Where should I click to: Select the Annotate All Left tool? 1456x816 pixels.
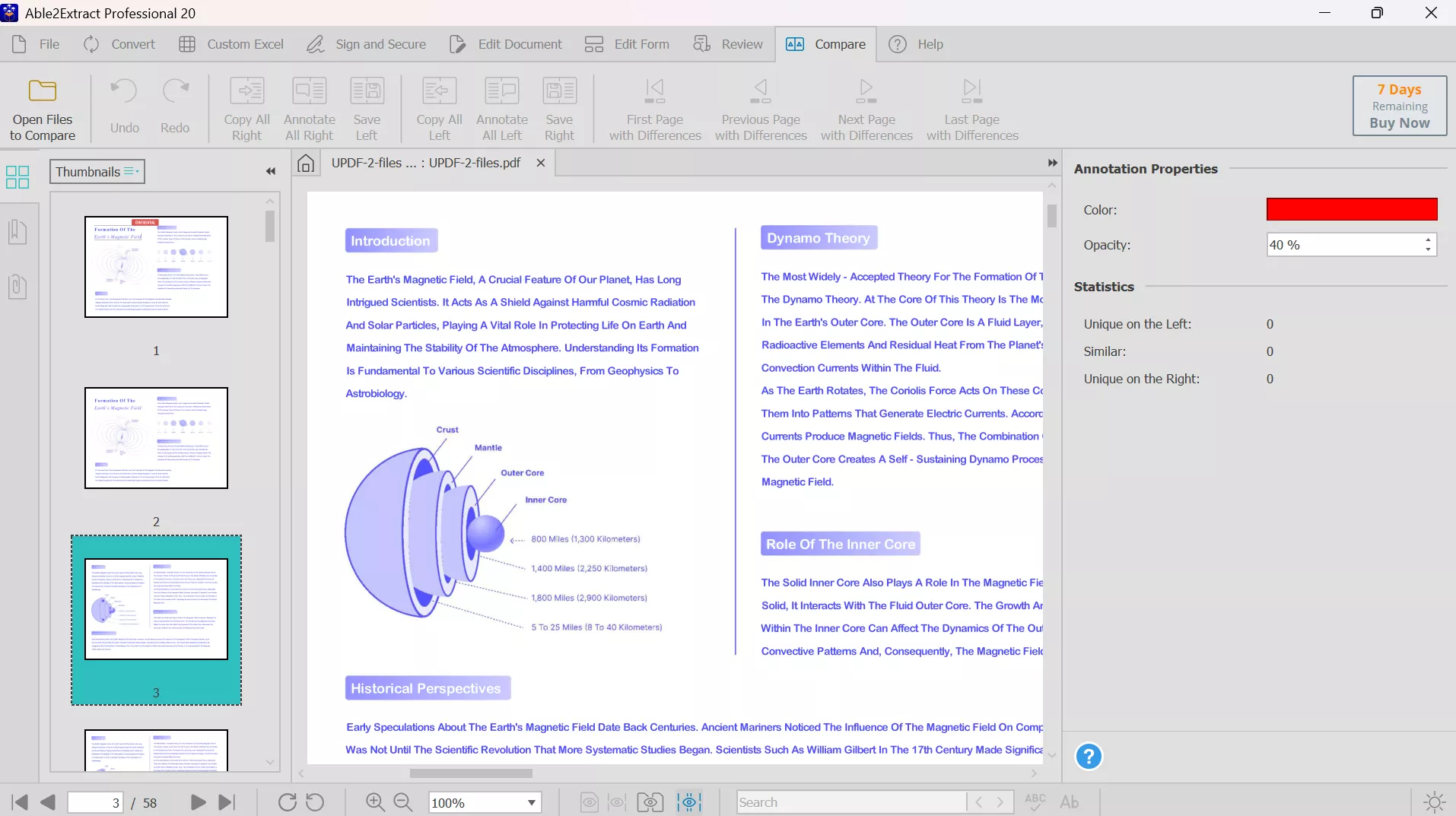coord(502,106)
